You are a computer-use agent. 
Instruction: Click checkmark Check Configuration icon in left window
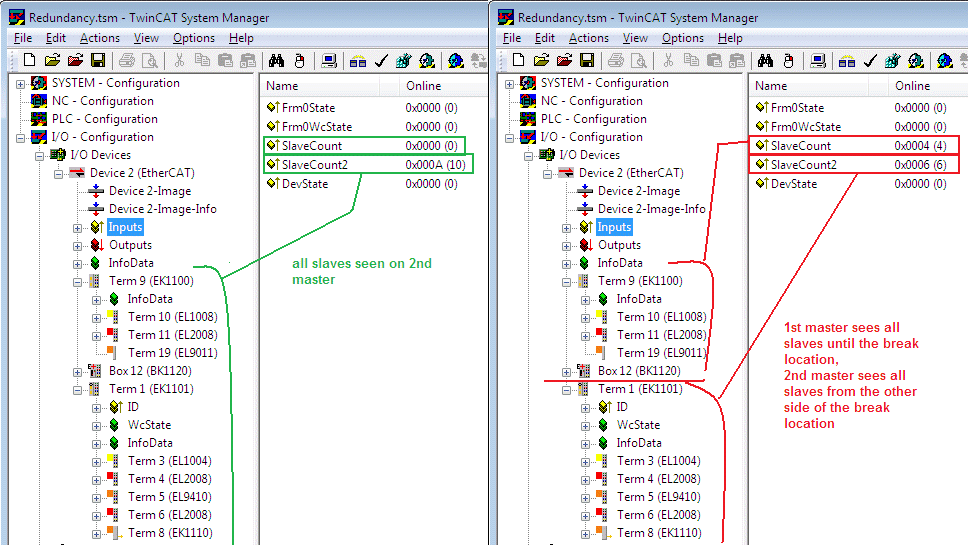[x=381, y=60]
